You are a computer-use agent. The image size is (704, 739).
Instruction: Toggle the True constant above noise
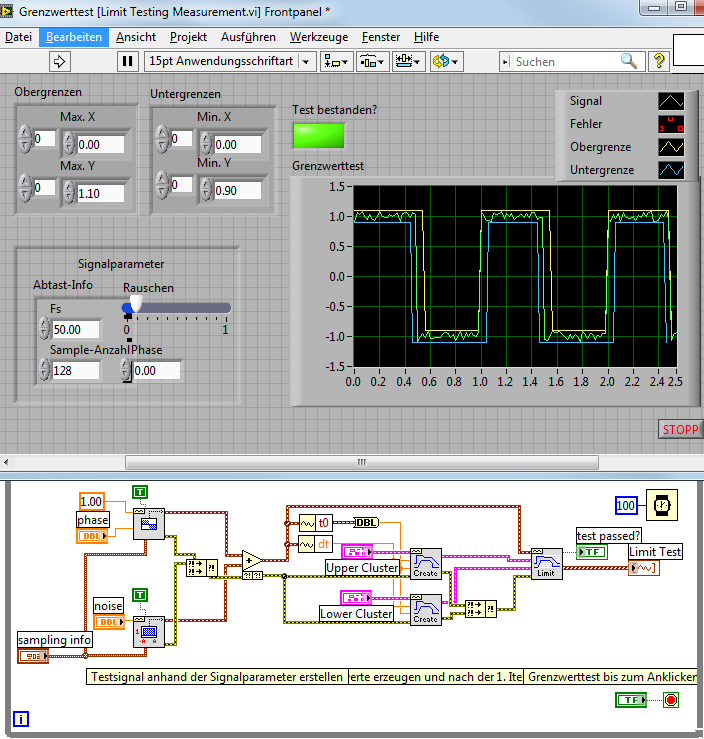139,595
